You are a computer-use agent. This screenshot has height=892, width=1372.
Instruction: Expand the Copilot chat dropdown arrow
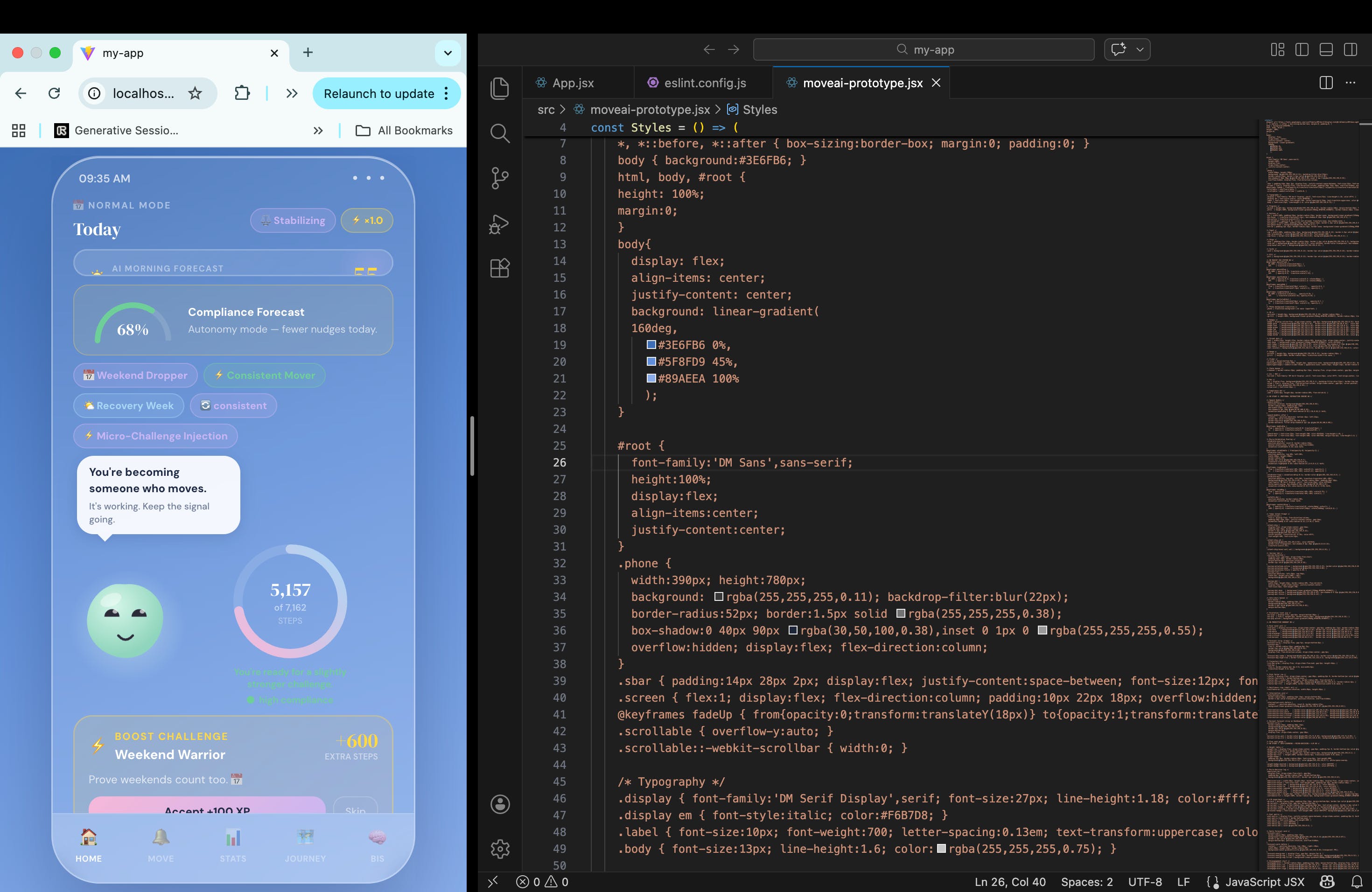(1140, 49)
